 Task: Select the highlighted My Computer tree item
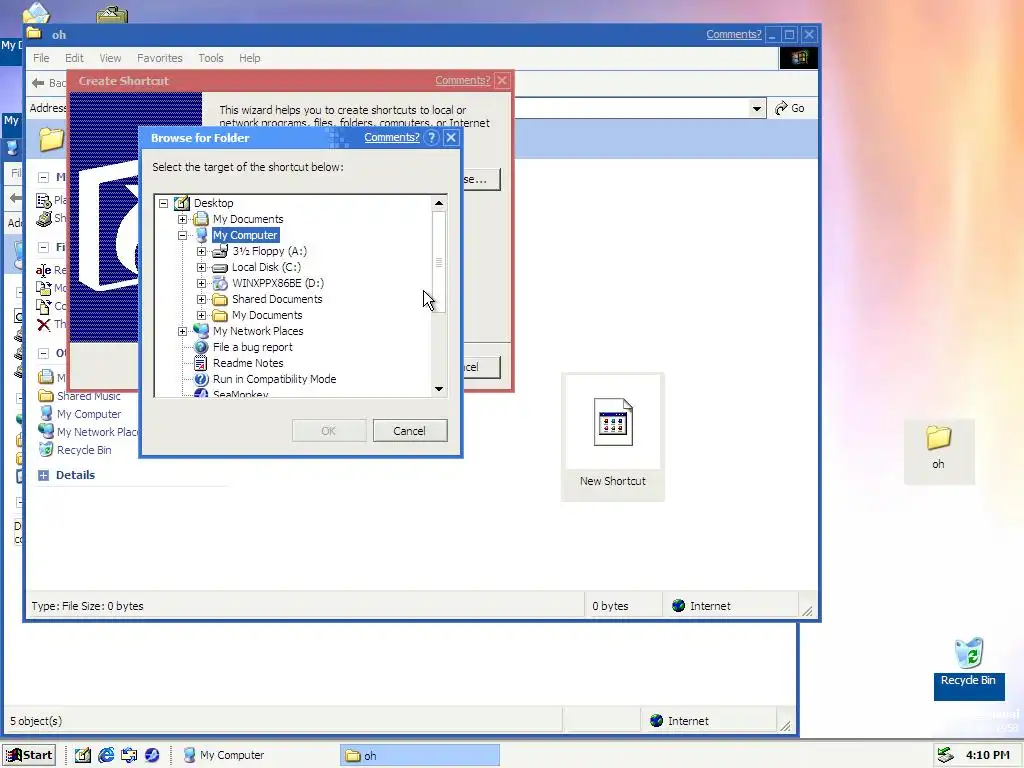pyautogui.click(x=246, y=235)
